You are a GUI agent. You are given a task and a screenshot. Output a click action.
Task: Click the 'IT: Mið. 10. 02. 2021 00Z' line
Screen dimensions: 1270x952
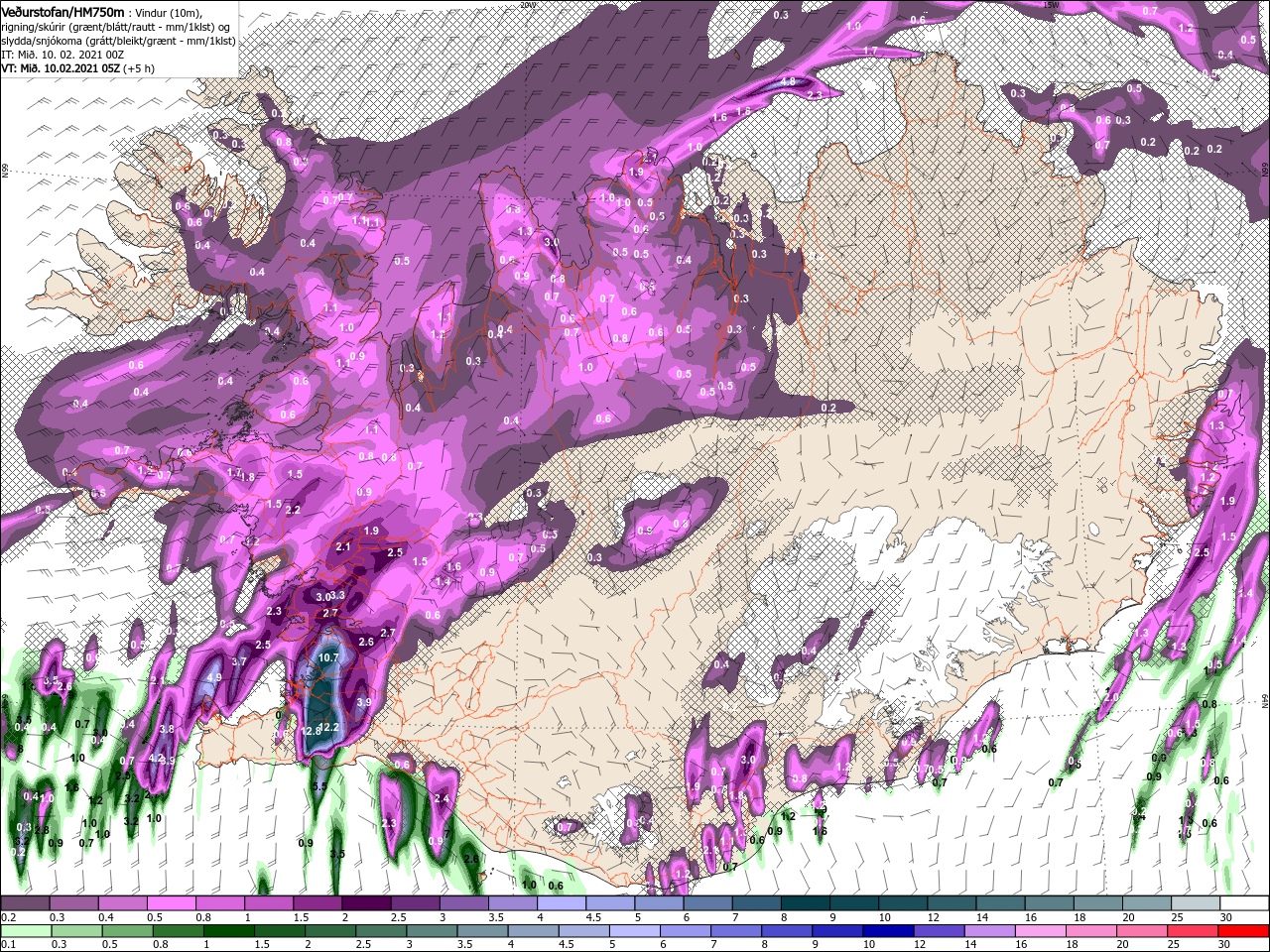click(63, 55)
